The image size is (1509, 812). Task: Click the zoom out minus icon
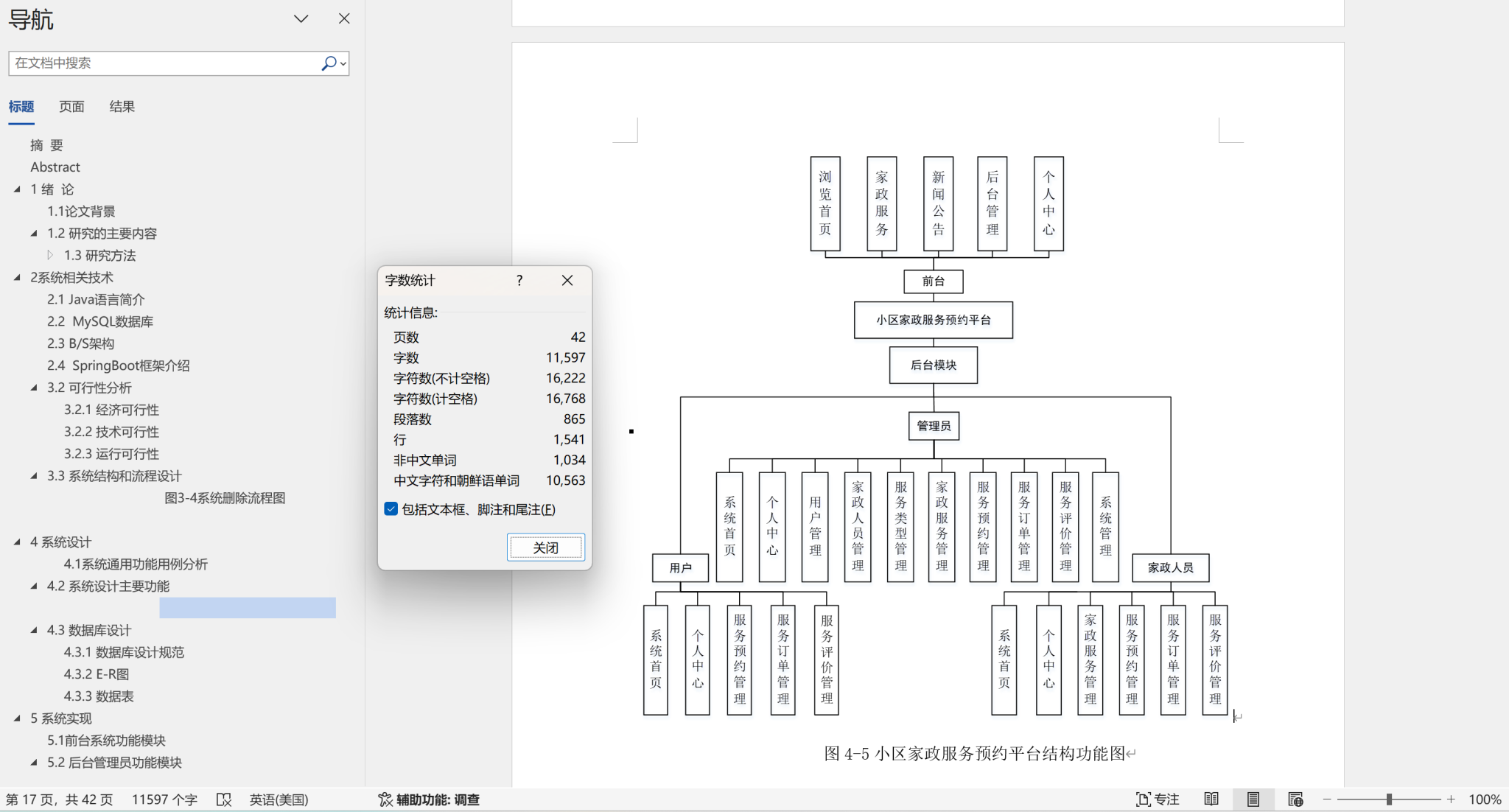[x=1327, y=799]
